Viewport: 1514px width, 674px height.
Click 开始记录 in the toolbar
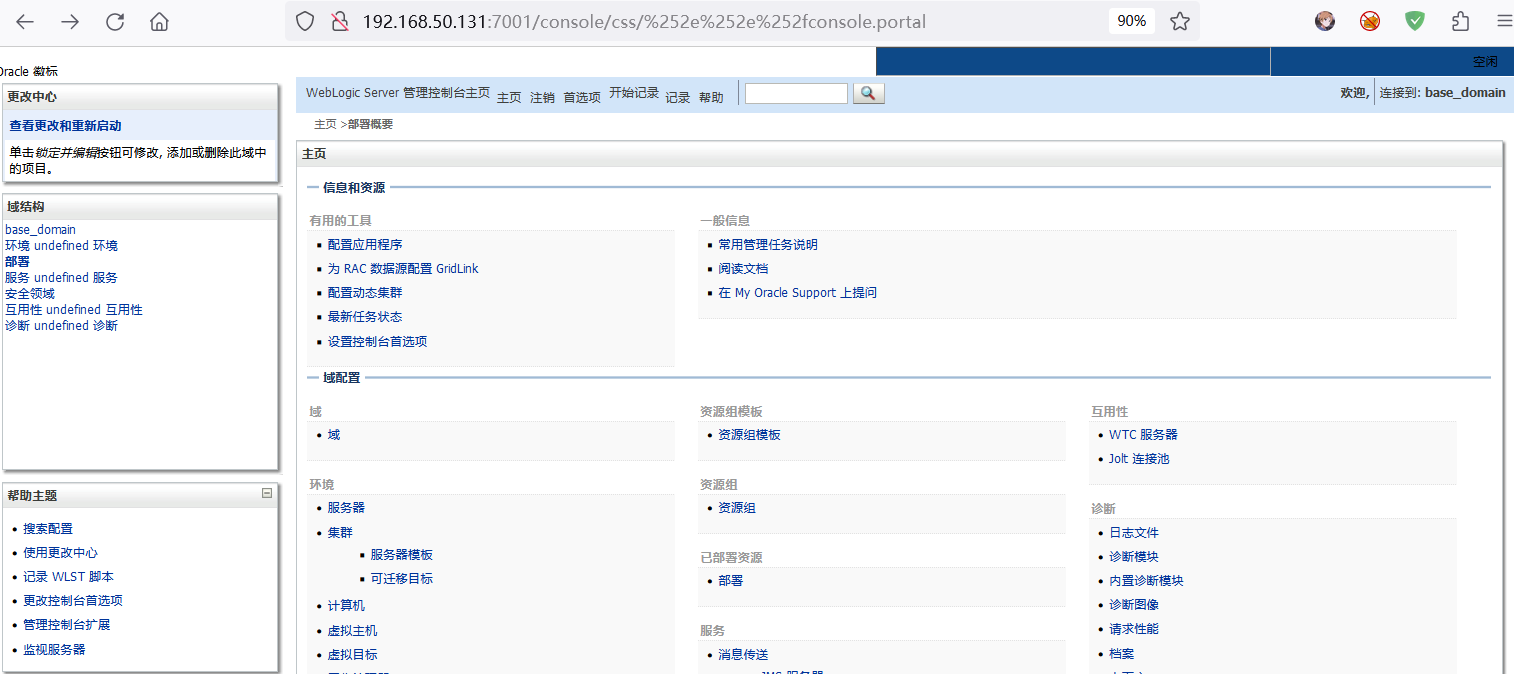(634, 92)
